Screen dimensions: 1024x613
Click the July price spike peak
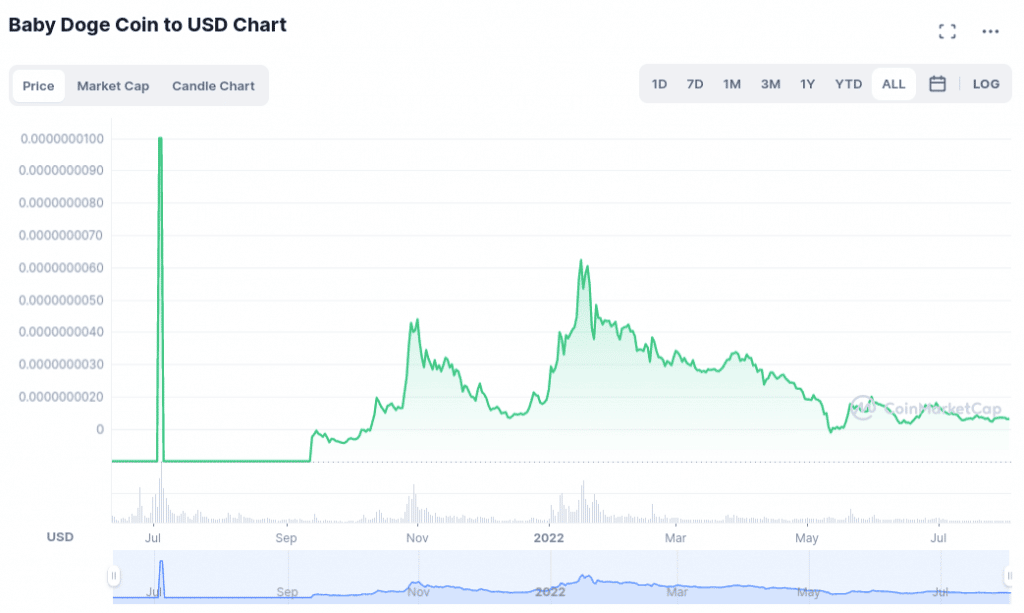(160, 139)
